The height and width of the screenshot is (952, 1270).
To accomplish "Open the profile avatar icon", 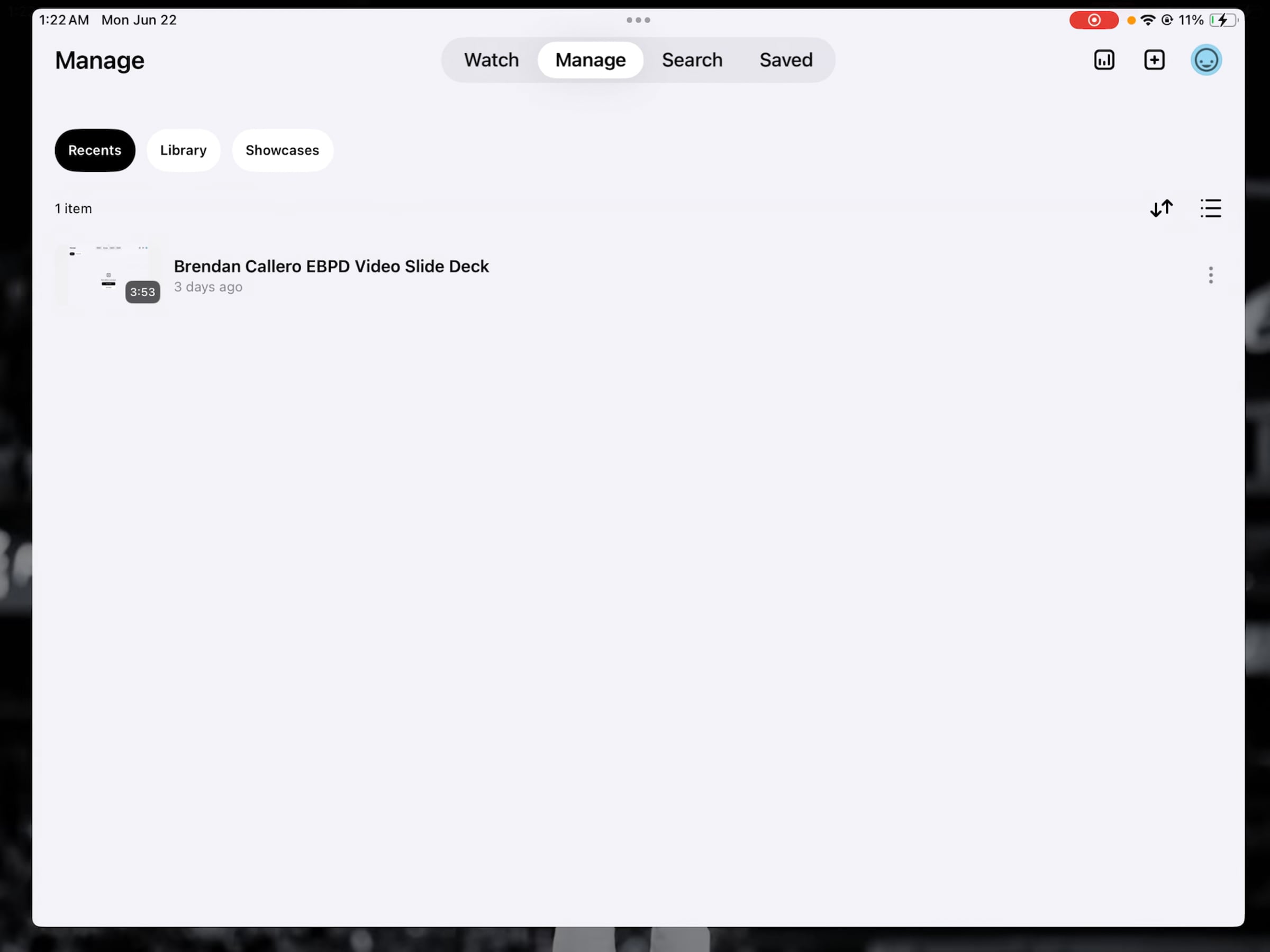I will [x=1205, y=60].
